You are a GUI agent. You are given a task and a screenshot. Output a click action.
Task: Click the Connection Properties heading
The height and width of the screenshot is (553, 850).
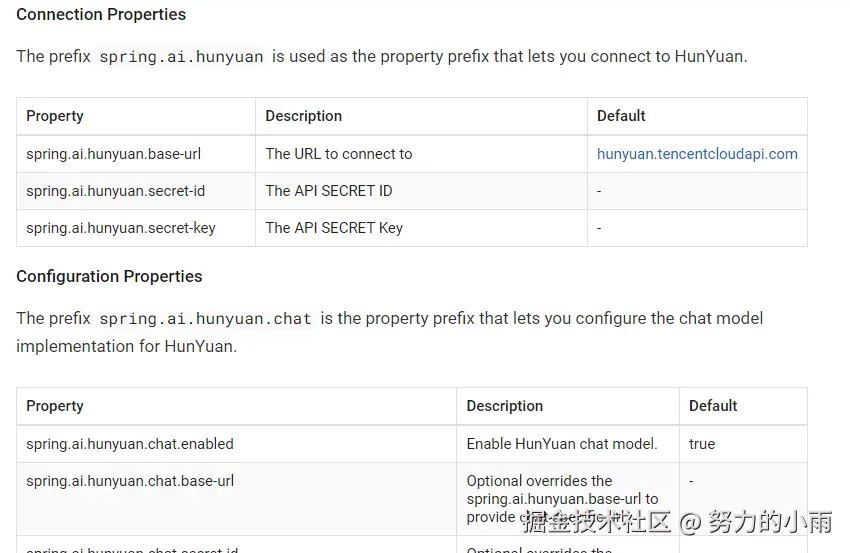[x=101, y=14]
